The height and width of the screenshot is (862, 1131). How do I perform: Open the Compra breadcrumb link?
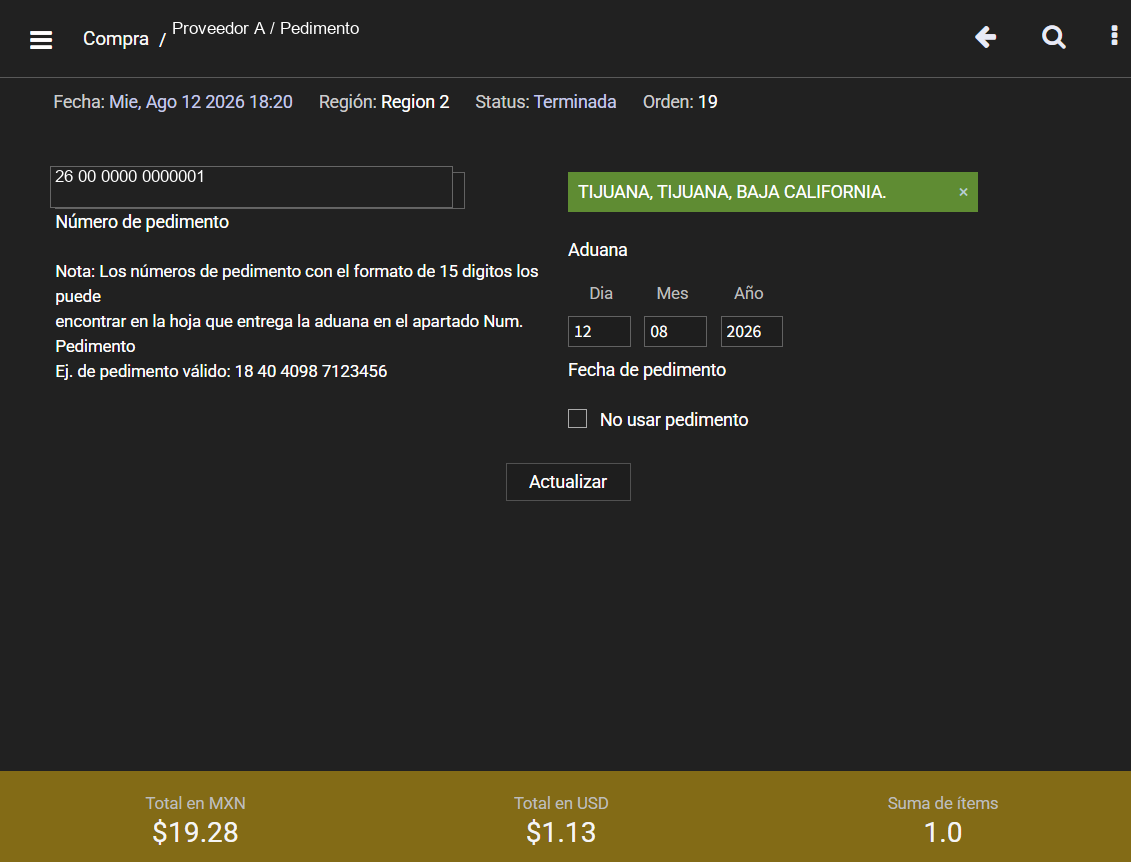pos(115,39)
